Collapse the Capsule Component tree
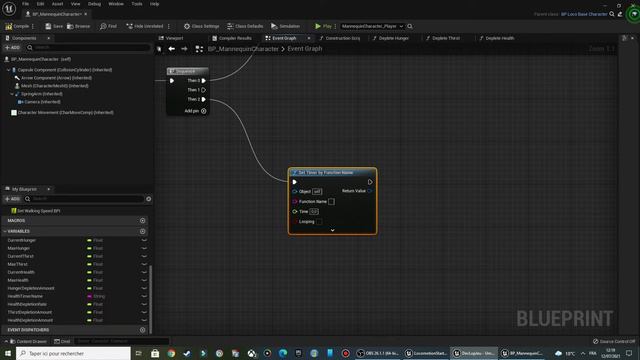 9,70
